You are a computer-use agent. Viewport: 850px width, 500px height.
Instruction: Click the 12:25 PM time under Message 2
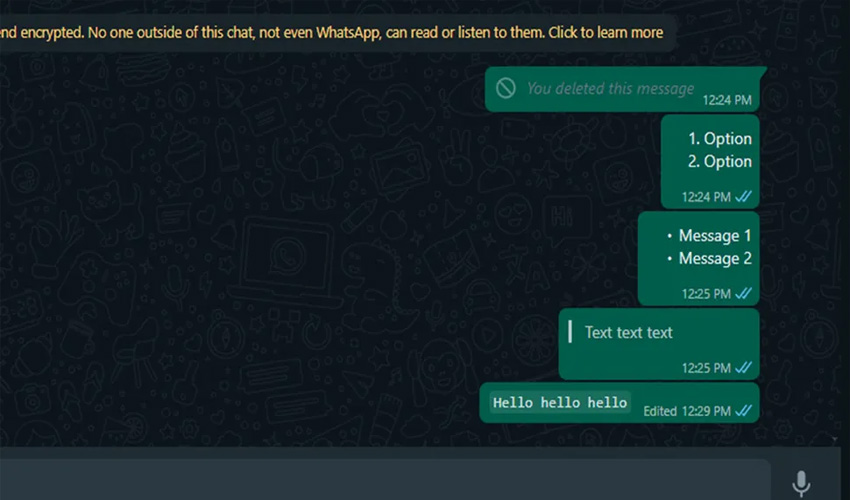pyautogui.click(x=706, y=294)
